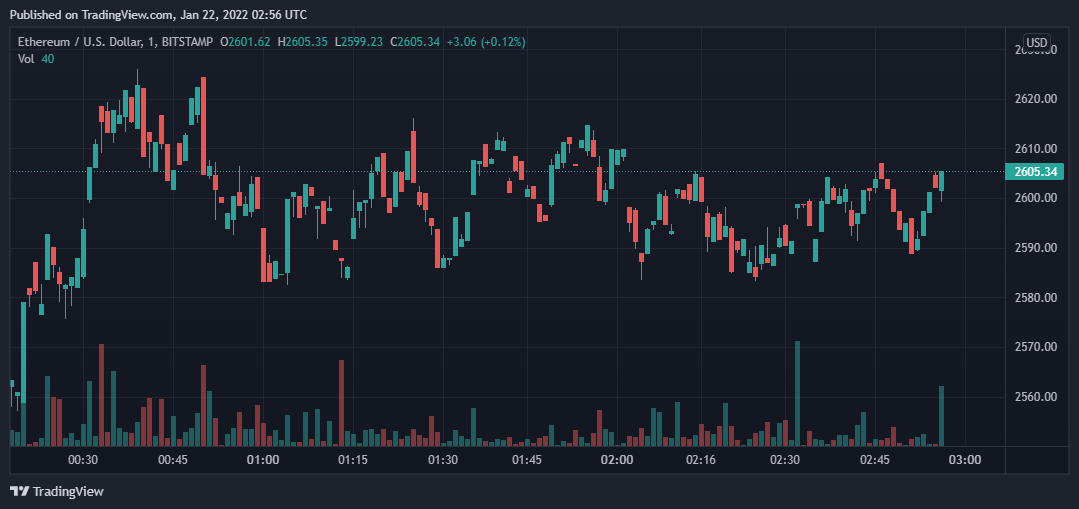This screenshot has height=509, width=1079.
Task: Click the 03:00 time axis label
Action: tap(964, 460)
